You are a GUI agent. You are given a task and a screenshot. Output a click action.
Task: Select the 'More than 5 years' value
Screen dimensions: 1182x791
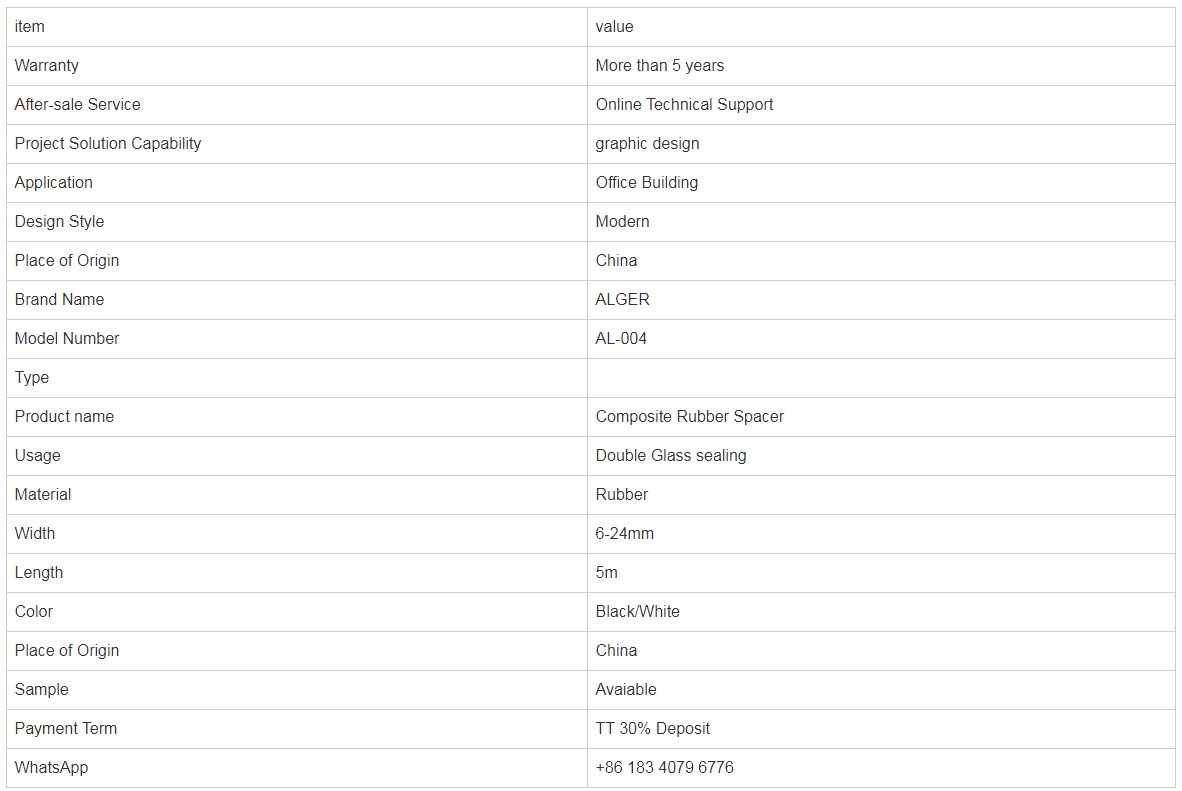click(x=660, y=66)
